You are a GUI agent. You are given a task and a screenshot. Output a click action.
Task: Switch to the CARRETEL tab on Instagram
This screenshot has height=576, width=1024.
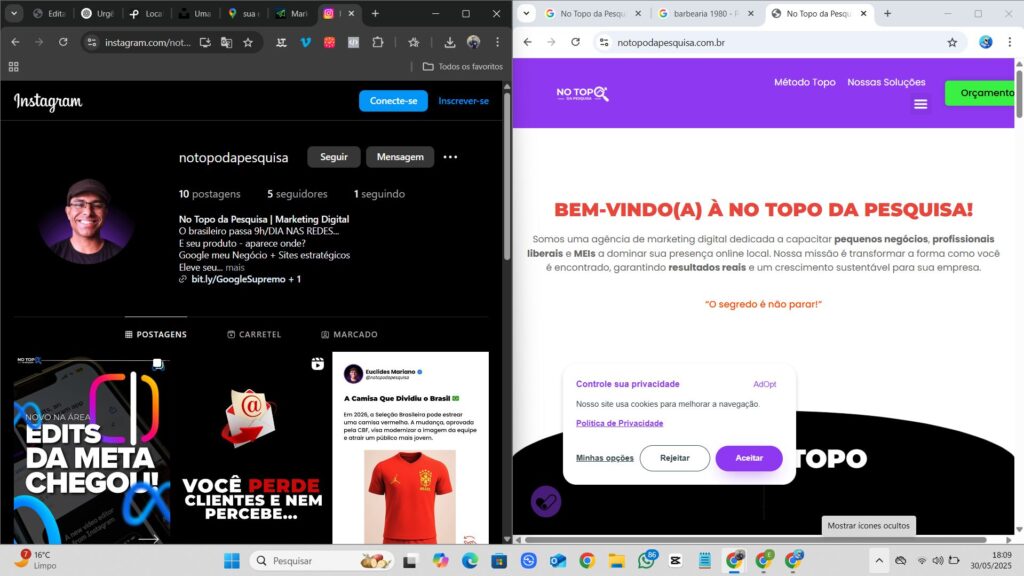click(x=254, y=334)
